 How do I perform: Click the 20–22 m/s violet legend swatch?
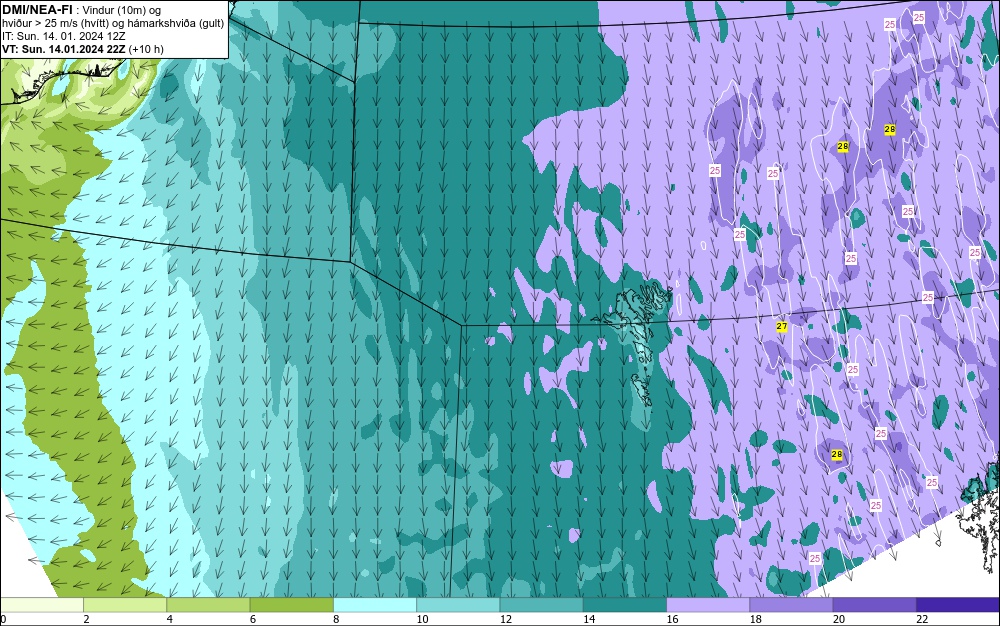pyautogui.click(x=874, y=605)
